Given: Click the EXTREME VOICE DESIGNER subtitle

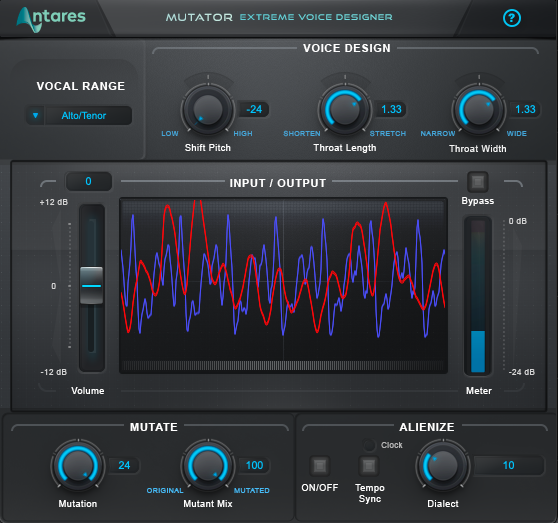Looking at the screenshot, I should coord(316,17).
